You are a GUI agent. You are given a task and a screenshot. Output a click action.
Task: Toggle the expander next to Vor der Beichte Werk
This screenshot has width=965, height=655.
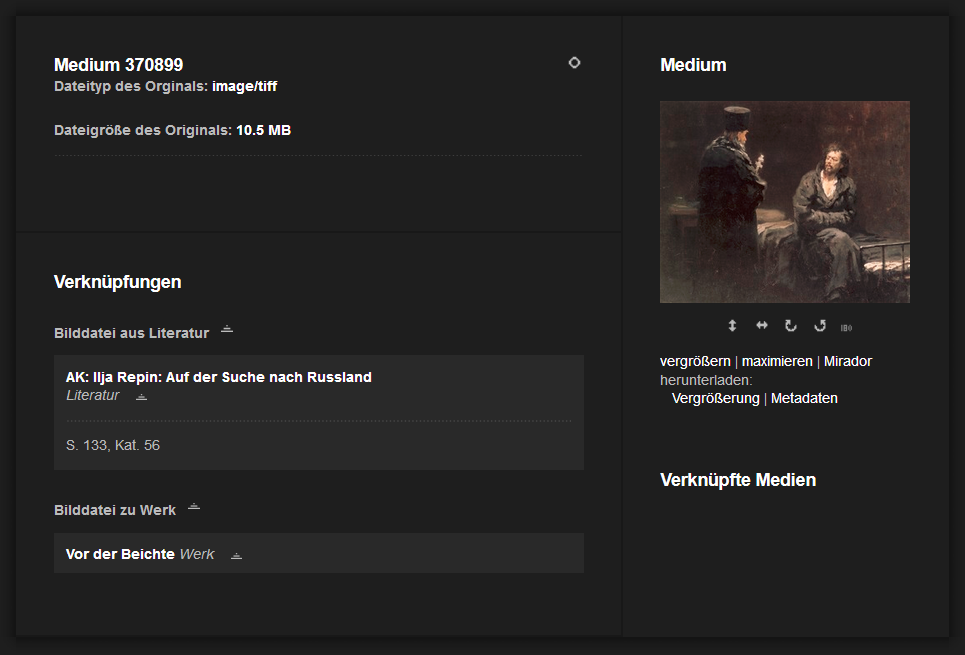pyautogui.click(x=236, y=555)
